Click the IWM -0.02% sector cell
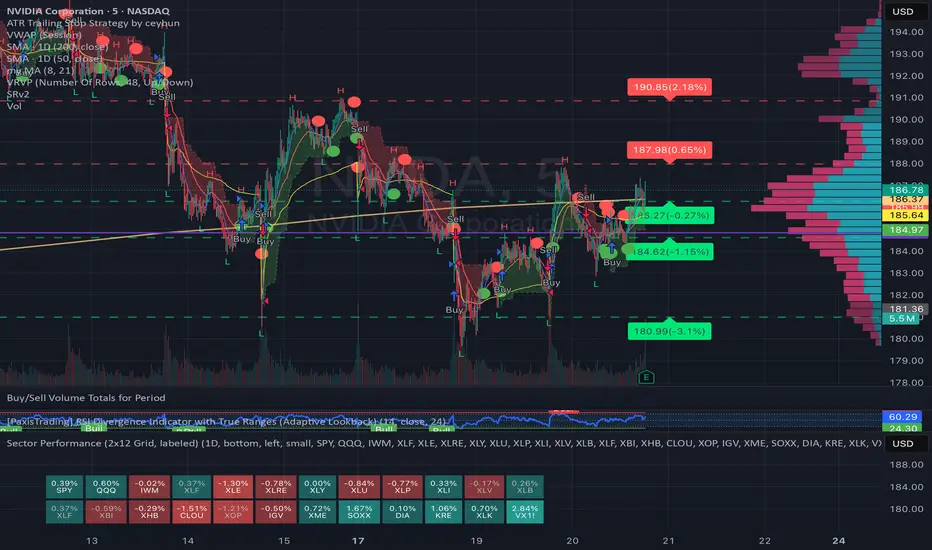 (x=149, y=487)
